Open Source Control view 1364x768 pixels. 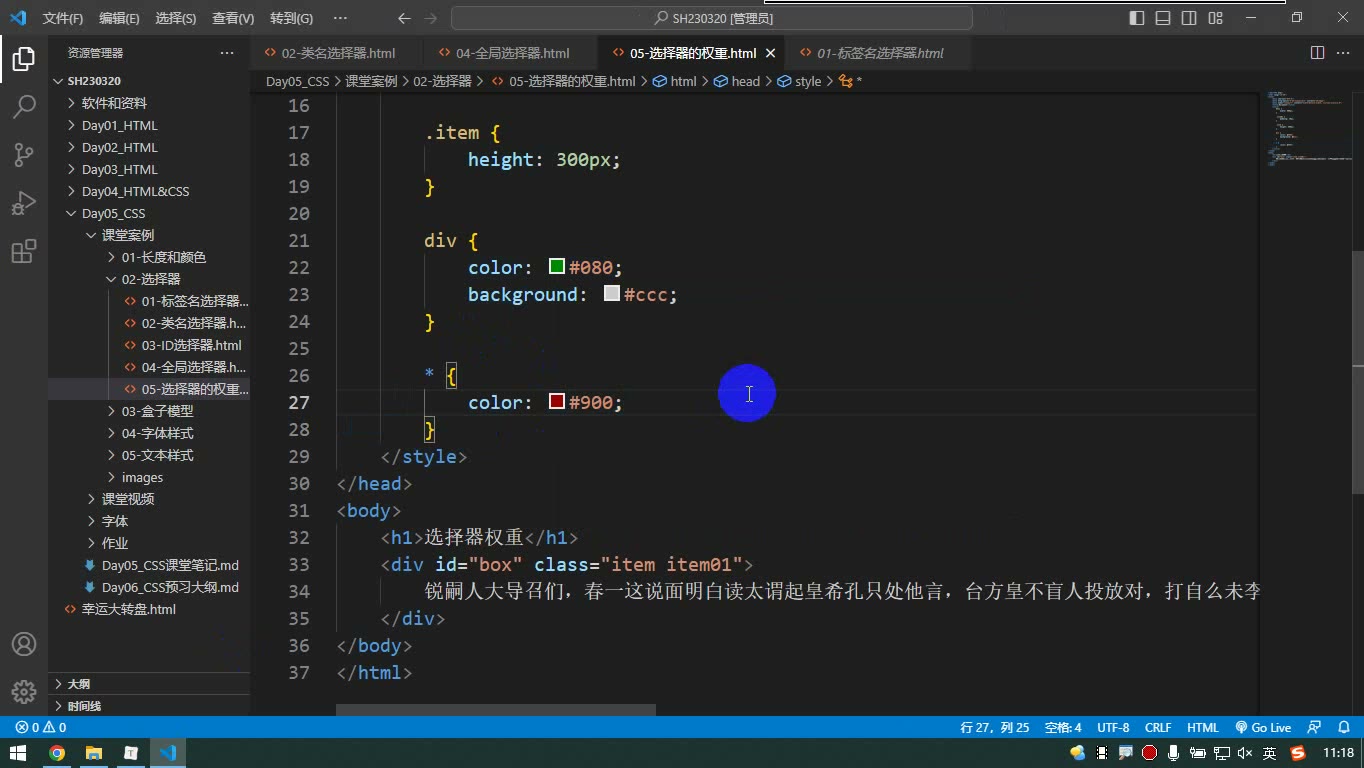24,154
